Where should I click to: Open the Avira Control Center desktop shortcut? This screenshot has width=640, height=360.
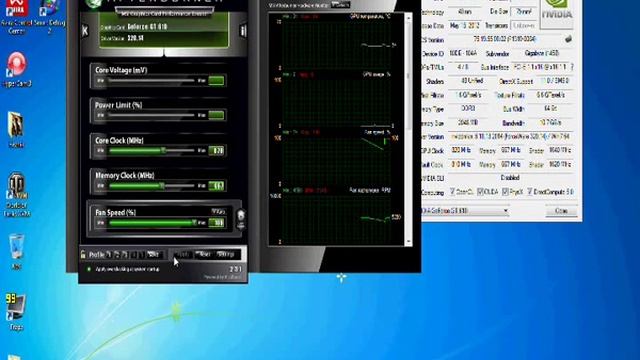(x=16, y=16)
